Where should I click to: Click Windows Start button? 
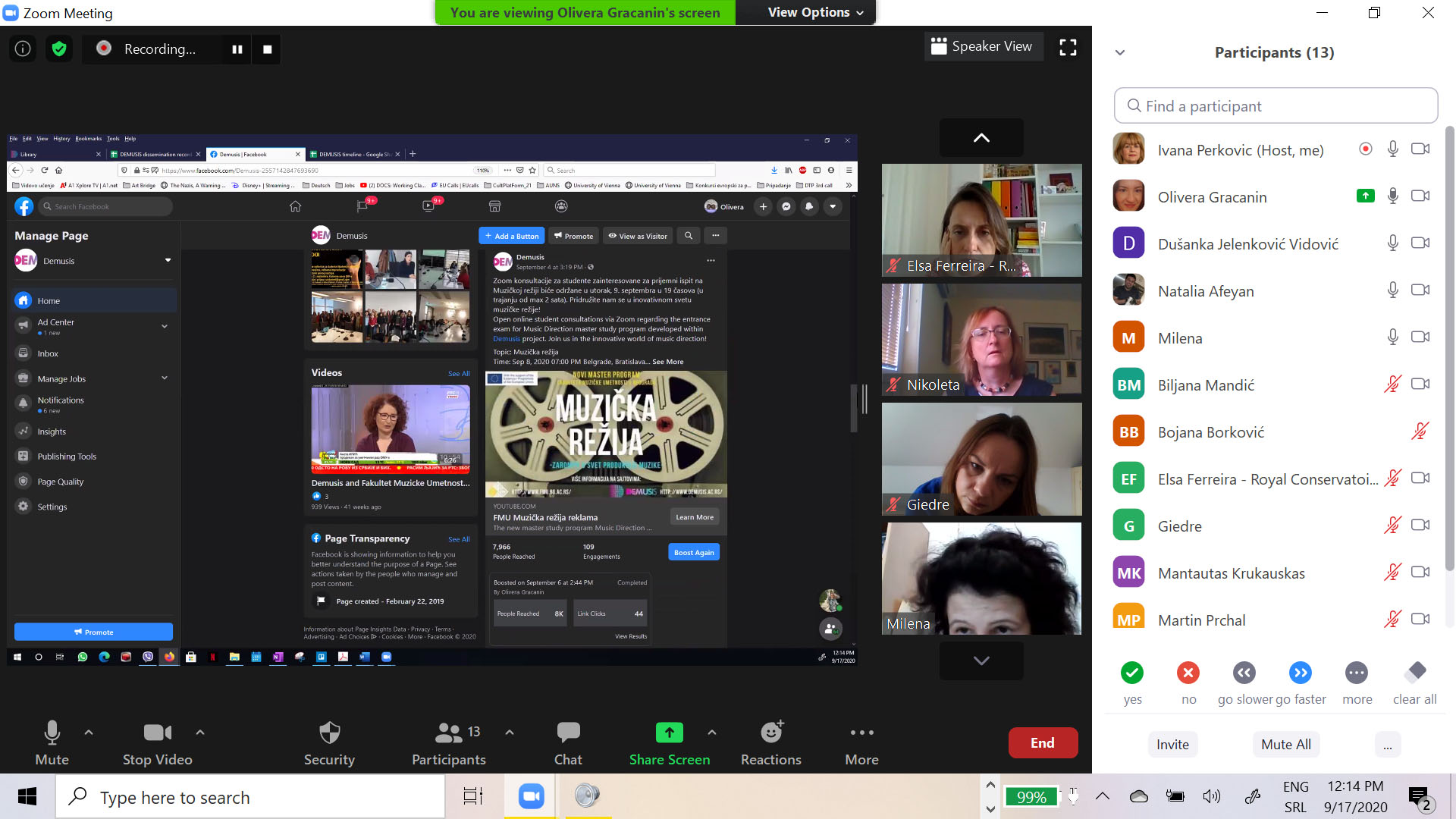coord(27,796)
